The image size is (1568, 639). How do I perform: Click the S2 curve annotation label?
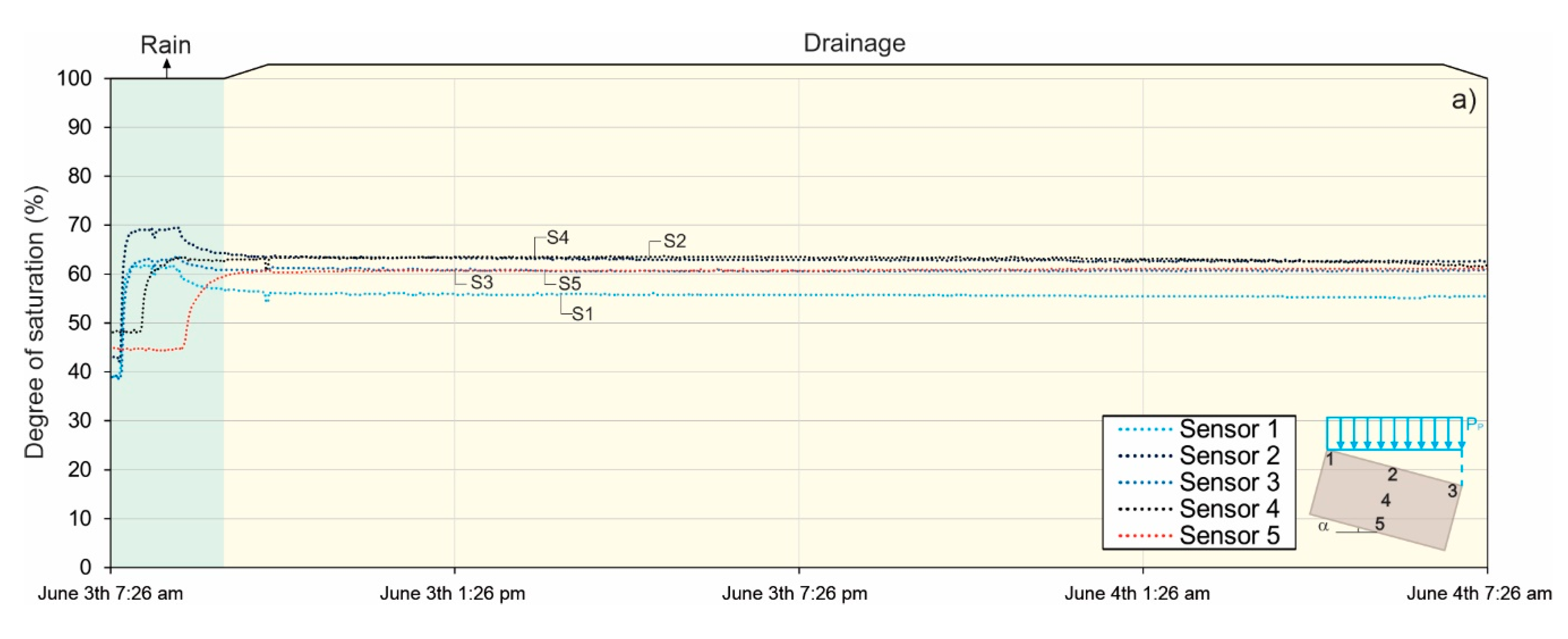675,241
